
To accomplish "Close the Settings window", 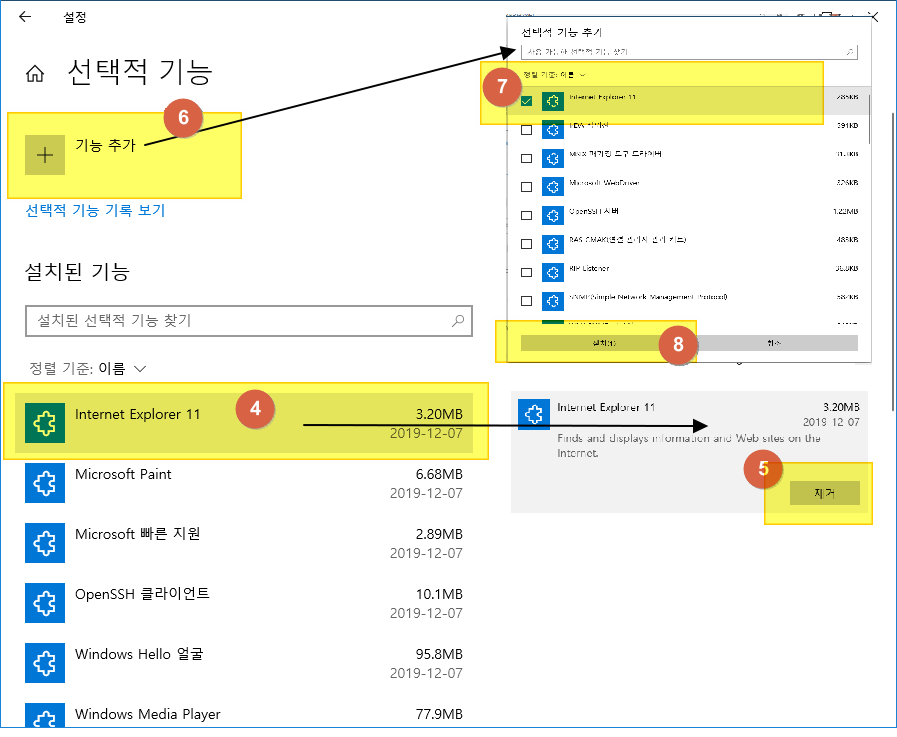I will pyautogui.click(x=874, y=17).
